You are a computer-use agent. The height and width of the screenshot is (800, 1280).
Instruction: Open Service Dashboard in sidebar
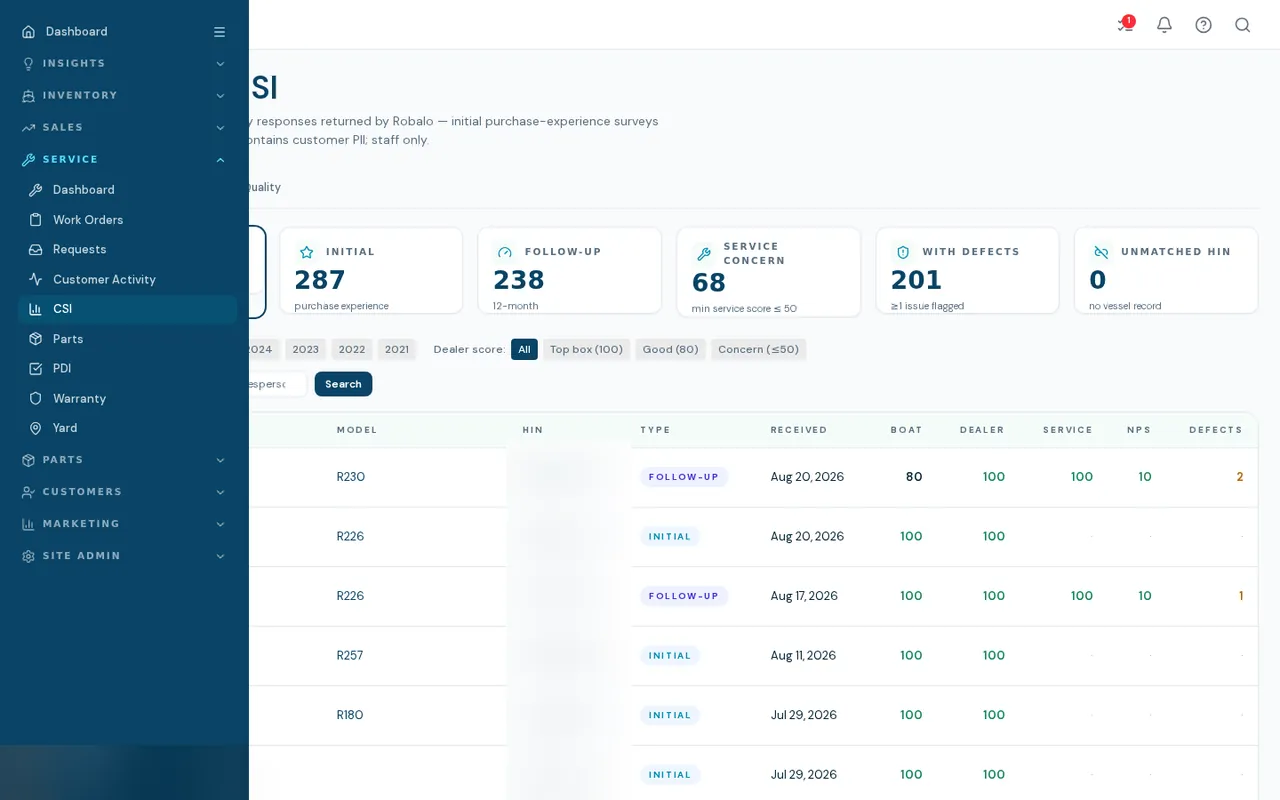point(127,190)
